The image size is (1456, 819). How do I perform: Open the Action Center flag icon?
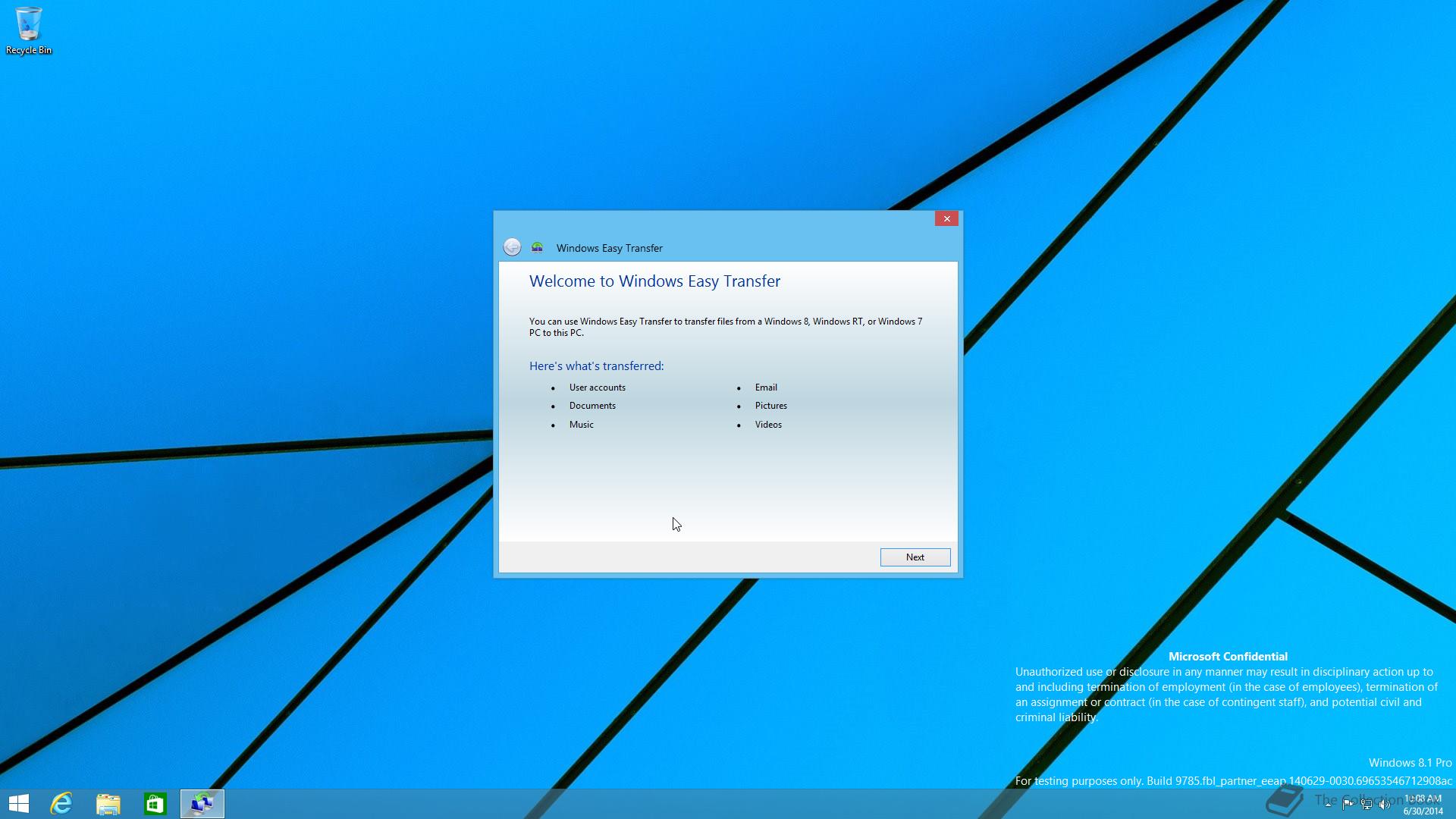coord(1348,805)
